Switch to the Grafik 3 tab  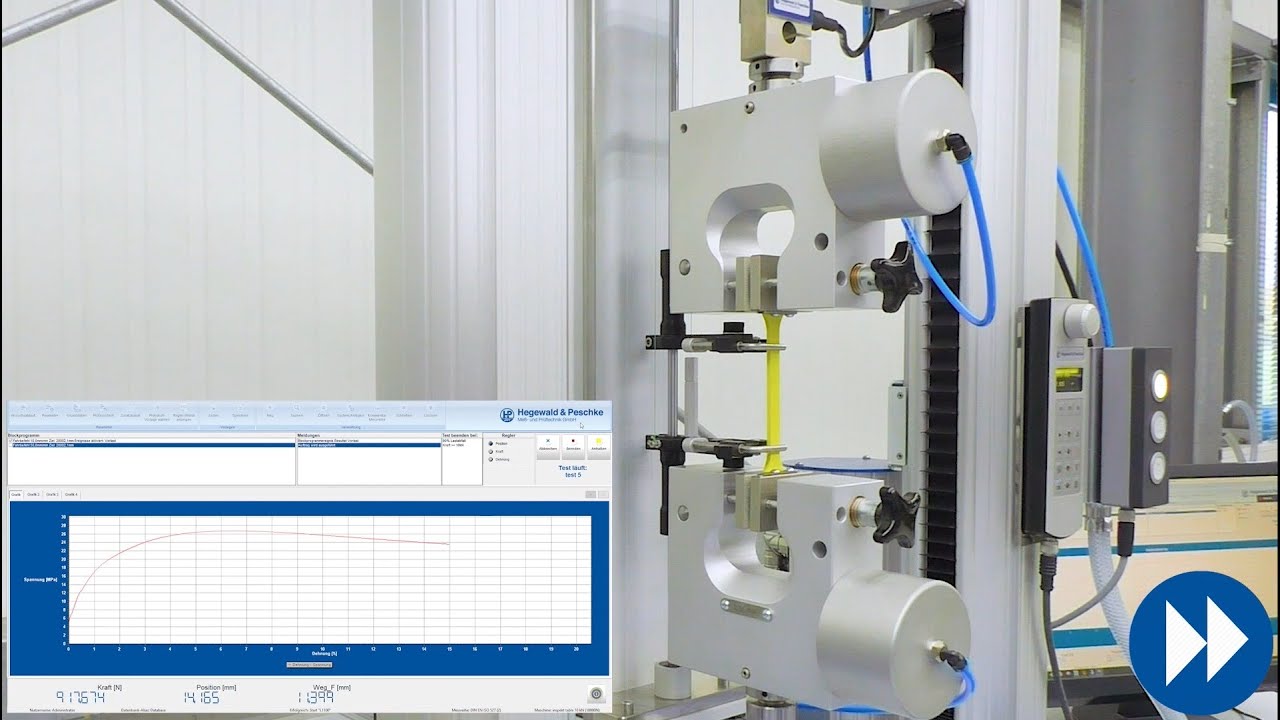[x=53, y=495]
